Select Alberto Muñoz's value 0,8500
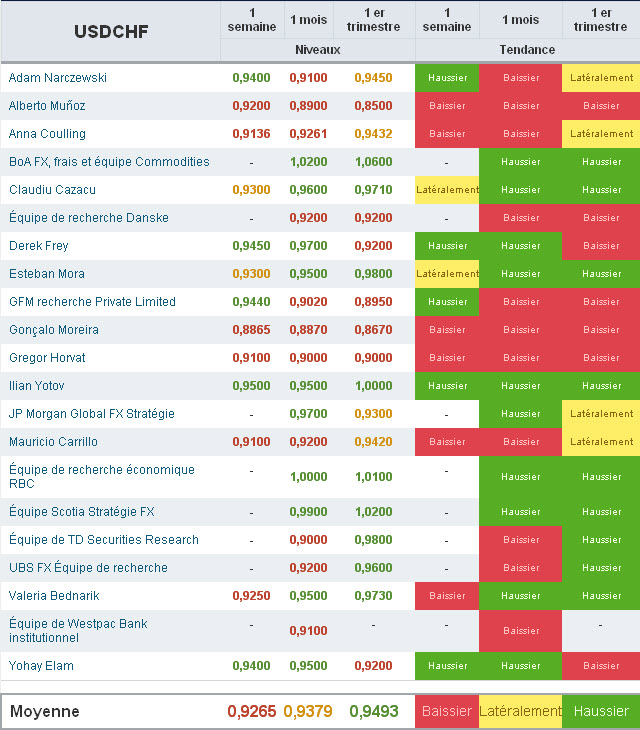 pyautogui.click(x=373, y=106)
